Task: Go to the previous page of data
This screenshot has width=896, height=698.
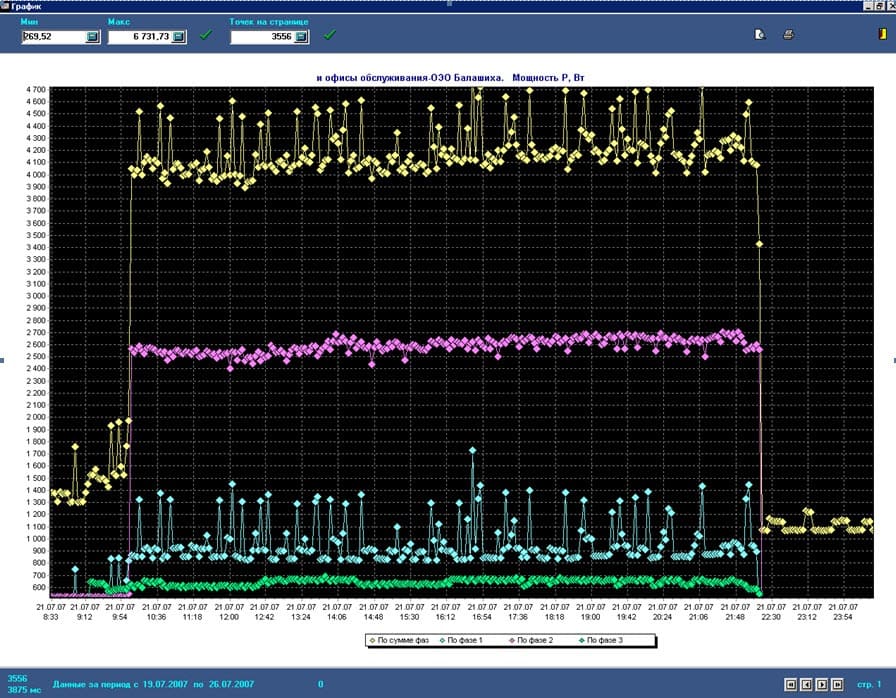Action: (x=806, y=684)
